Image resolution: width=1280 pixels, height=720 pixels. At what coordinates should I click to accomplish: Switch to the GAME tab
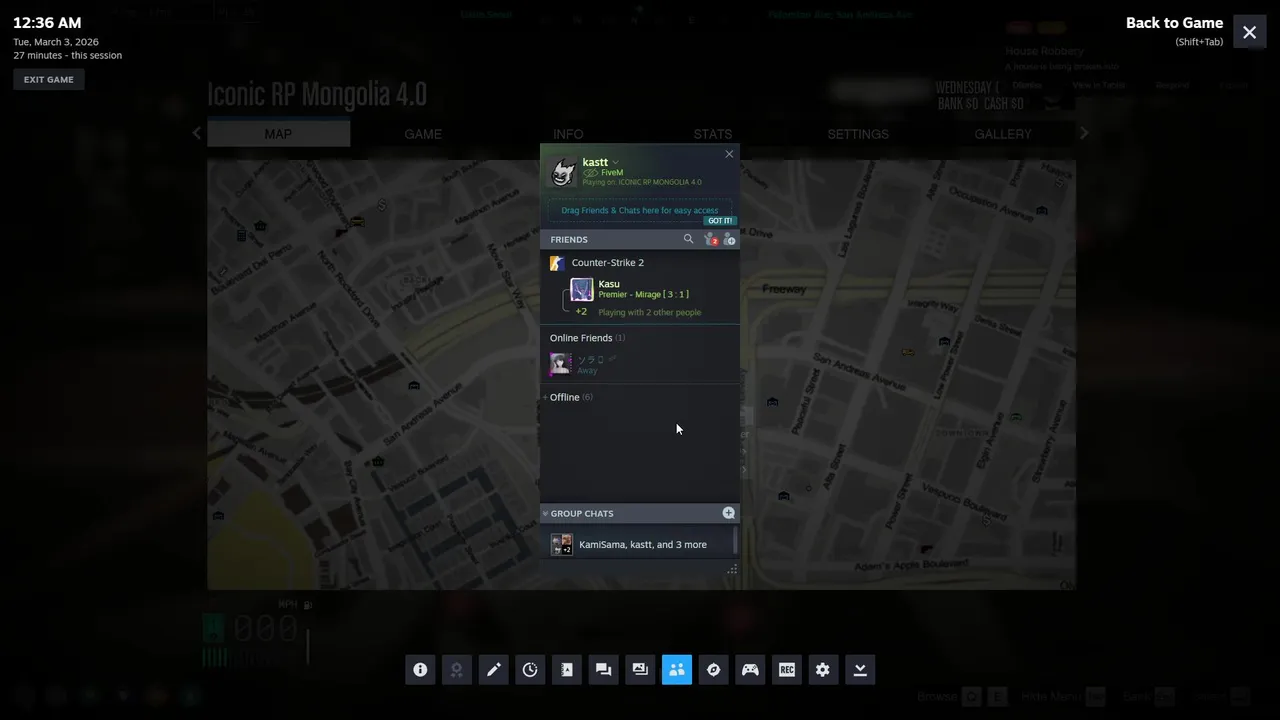coord(423,134)
